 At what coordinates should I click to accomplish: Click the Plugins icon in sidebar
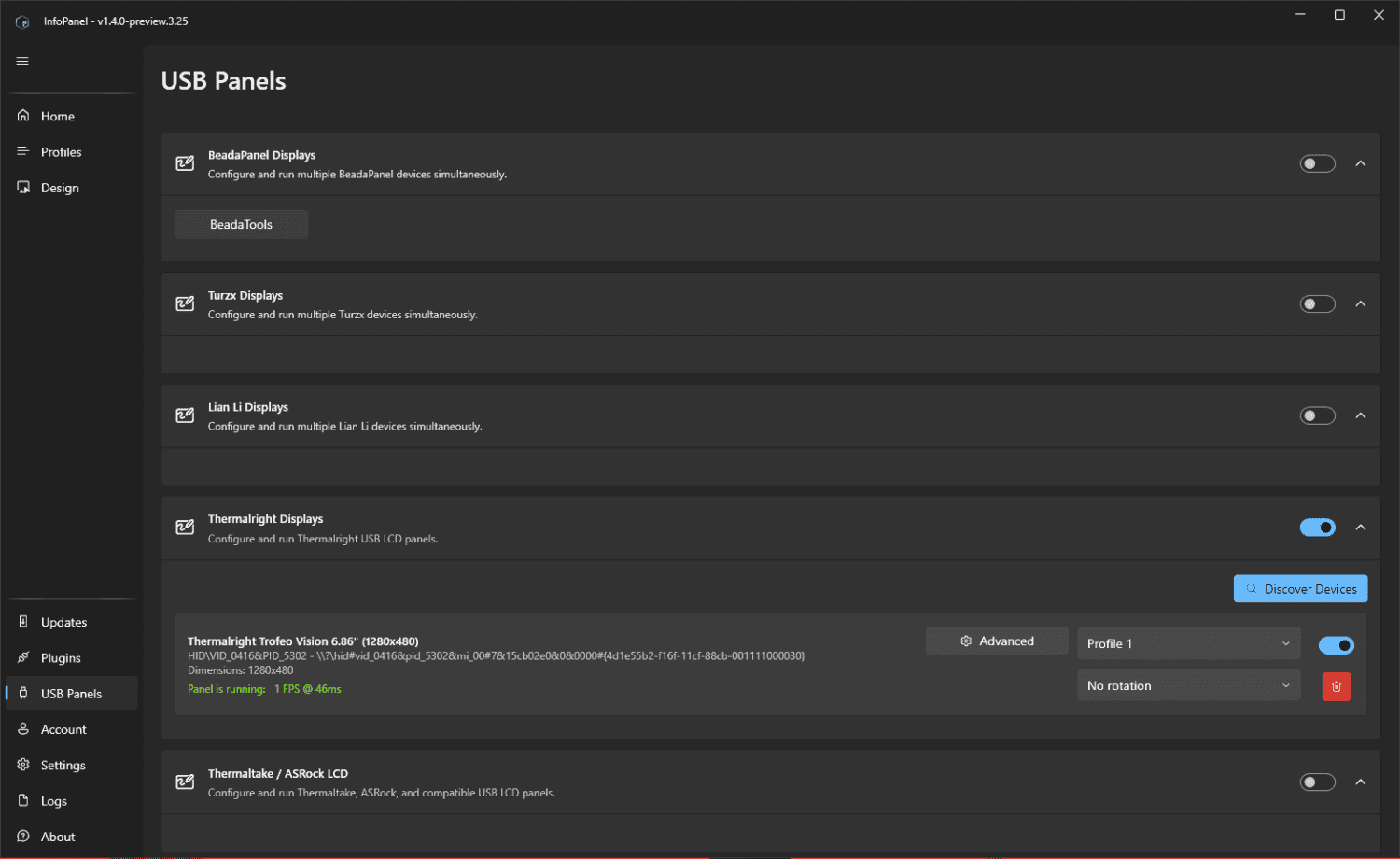pyautogui.click(x=23, y=657)
